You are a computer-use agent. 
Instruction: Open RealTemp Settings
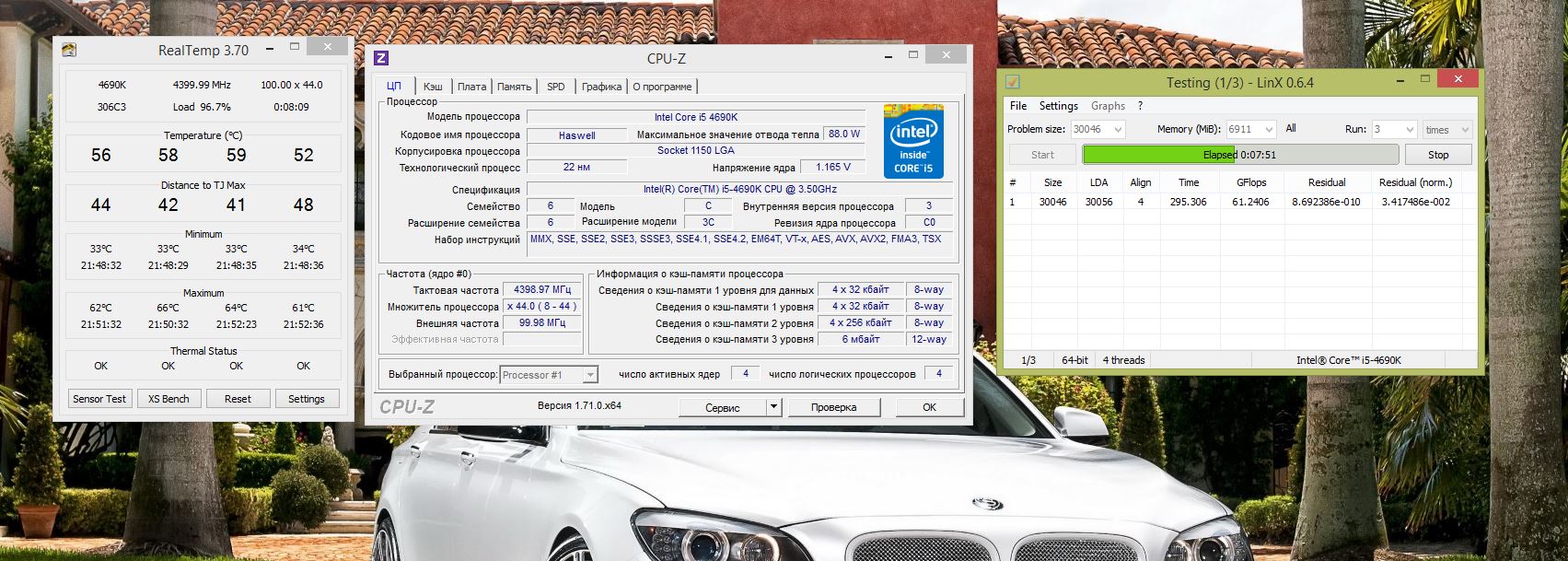pos(307,399)
